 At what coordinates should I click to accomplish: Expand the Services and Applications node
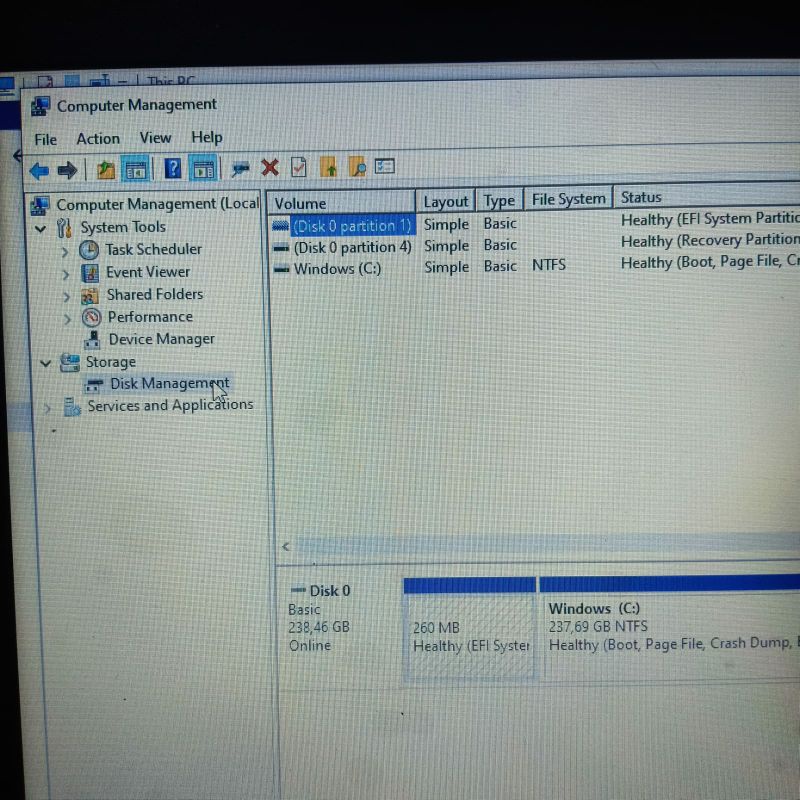[47, 408]
